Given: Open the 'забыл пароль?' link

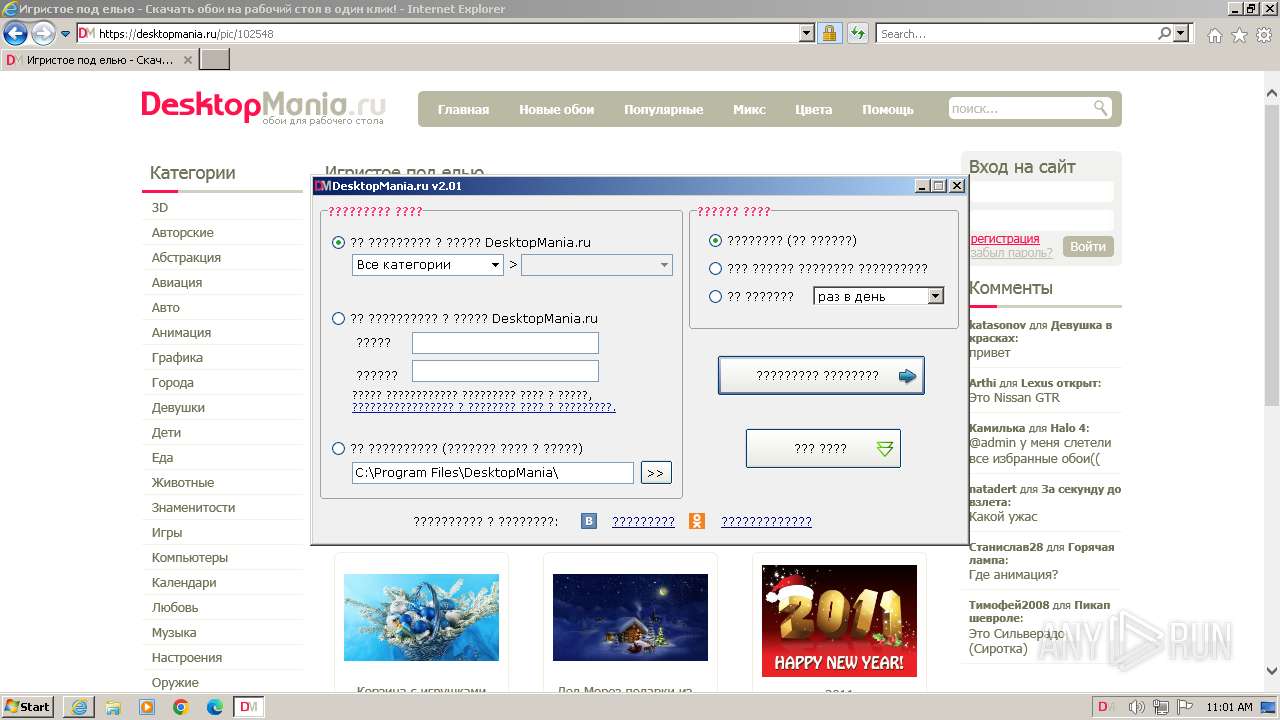Looking at the screenshot, I should (x=1011, y=253).
